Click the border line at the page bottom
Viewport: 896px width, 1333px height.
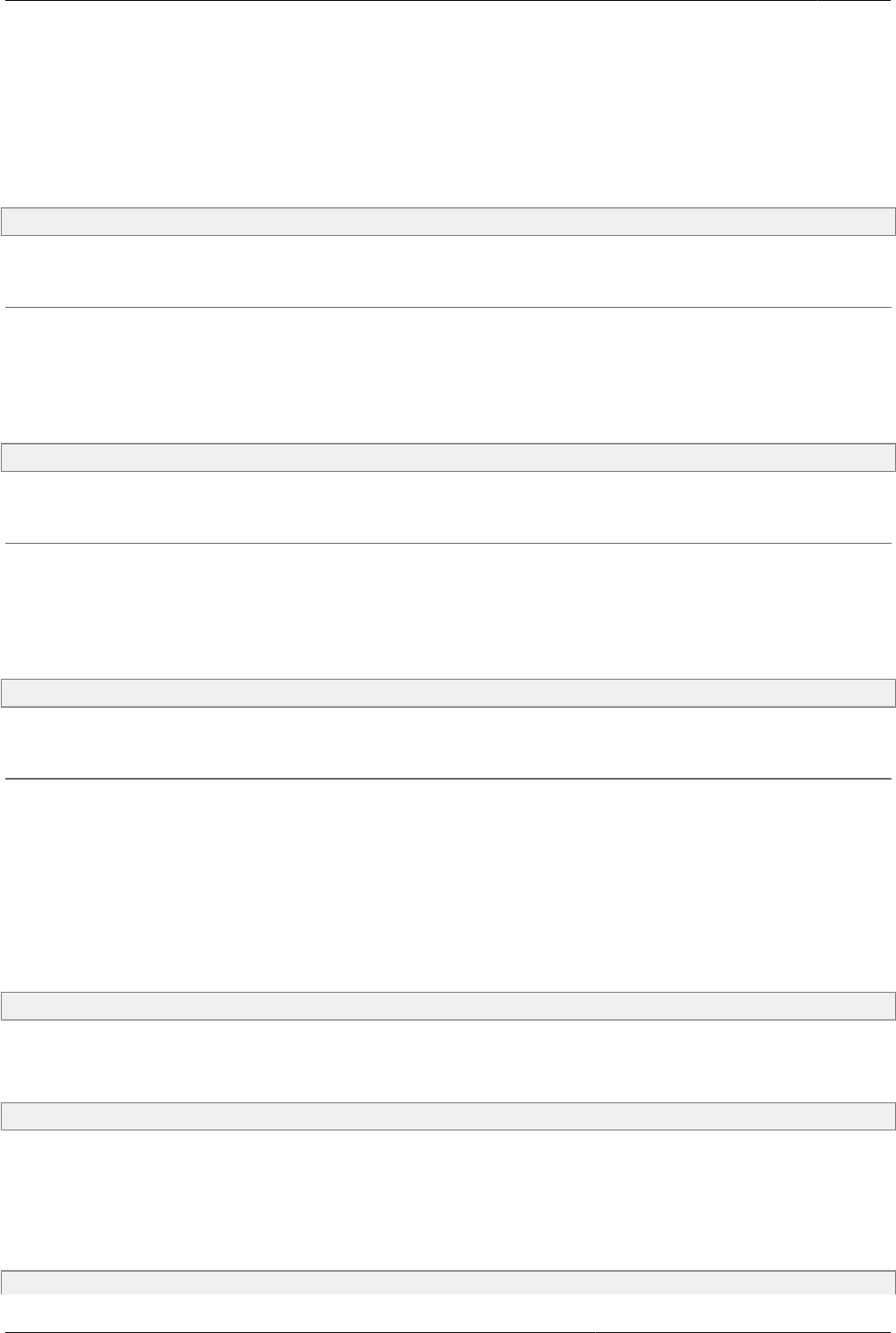448,1331
